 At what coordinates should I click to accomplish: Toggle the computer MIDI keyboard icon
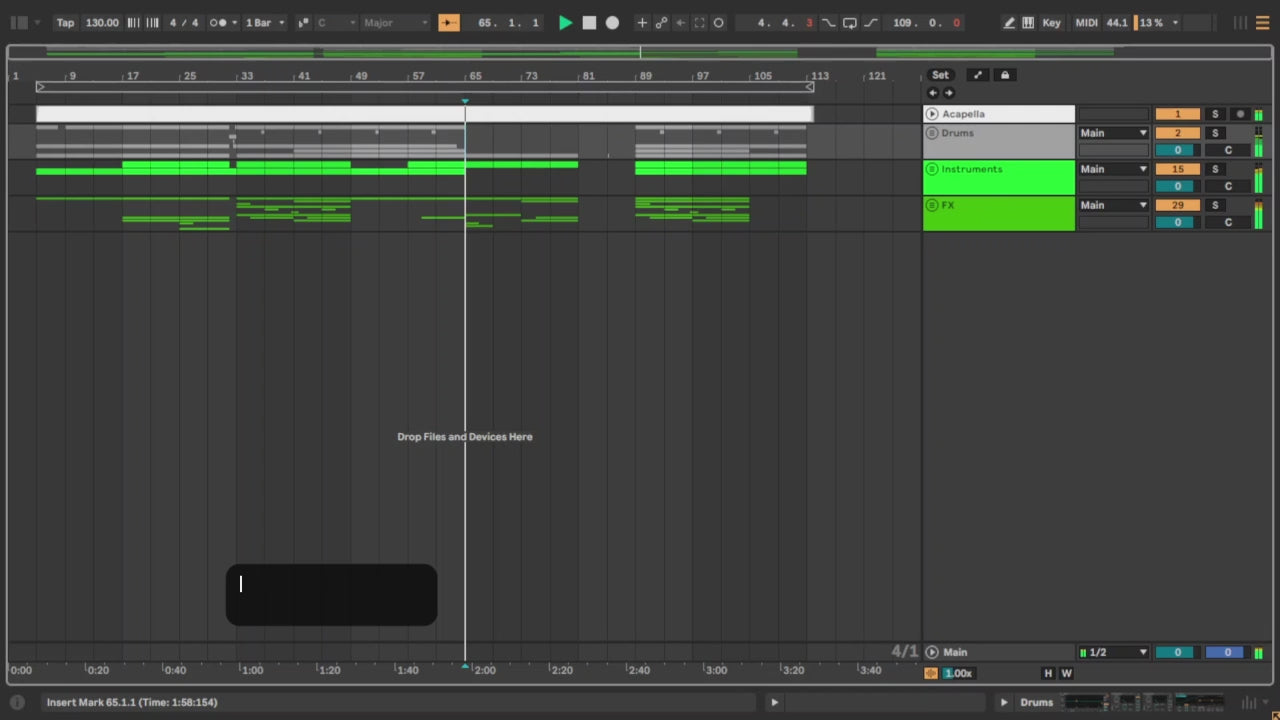[1028, 23]
